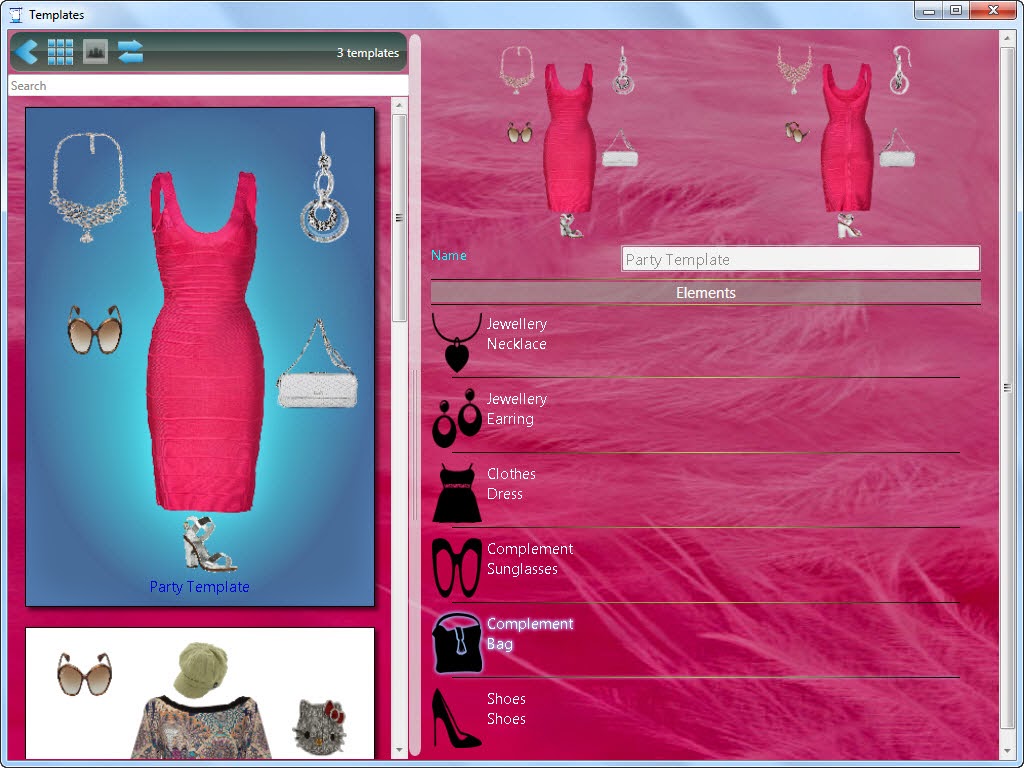1024x768 pixels.
Task: Select the handbag silhouette icon under Elements
Action: [456, 641]
